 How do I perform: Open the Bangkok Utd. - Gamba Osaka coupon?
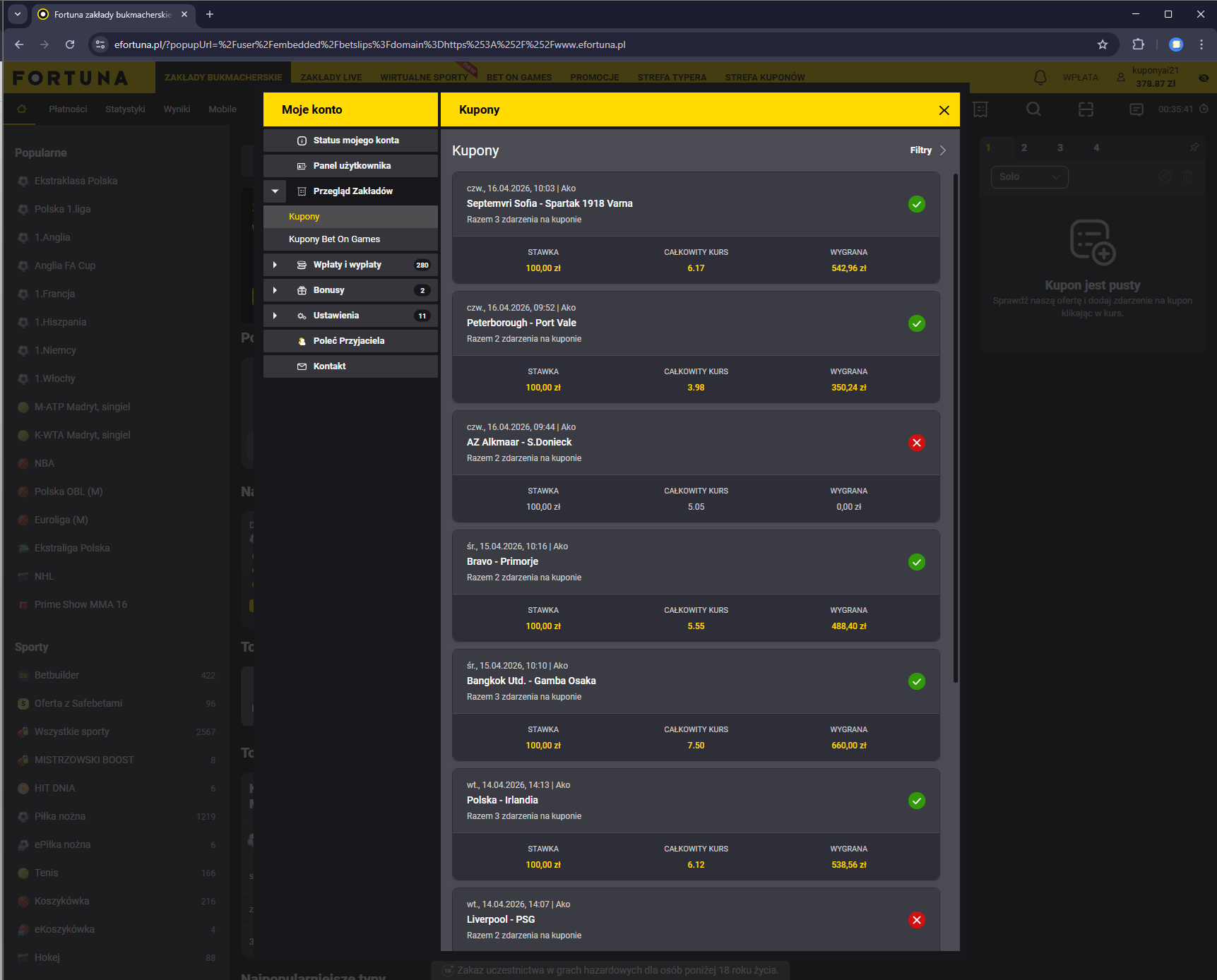696,705
